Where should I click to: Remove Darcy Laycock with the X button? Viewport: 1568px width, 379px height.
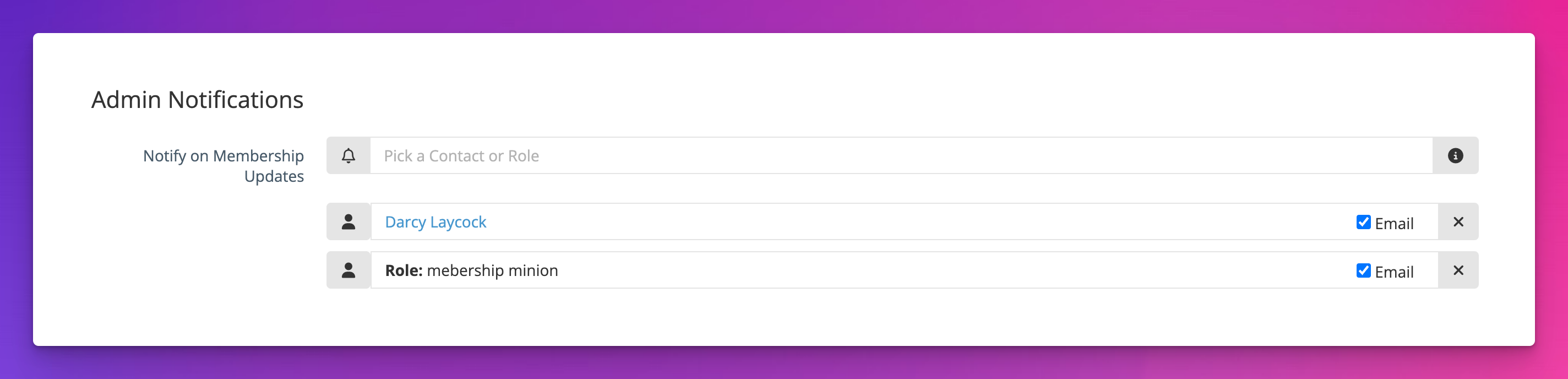coord(1458,222)
